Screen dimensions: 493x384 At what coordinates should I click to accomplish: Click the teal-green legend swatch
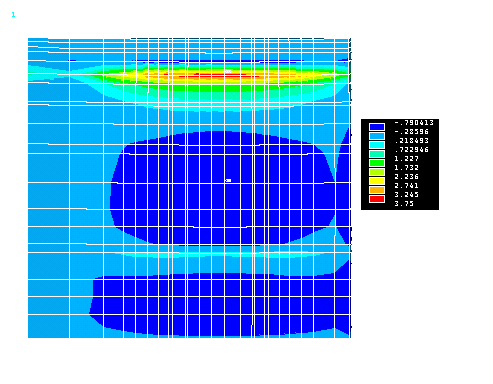377,154
